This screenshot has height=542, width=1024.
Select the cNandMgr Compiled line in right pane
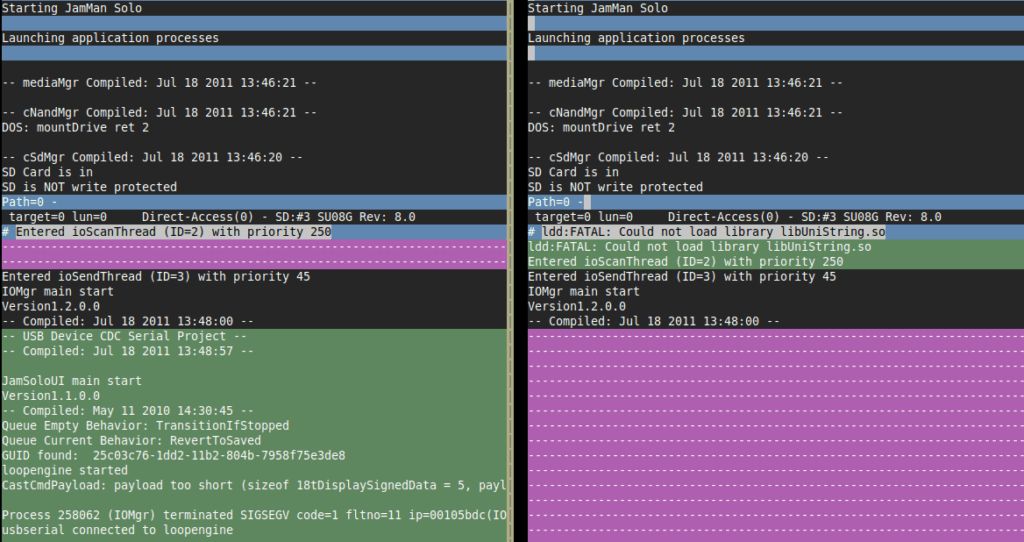tap(685, 113)
